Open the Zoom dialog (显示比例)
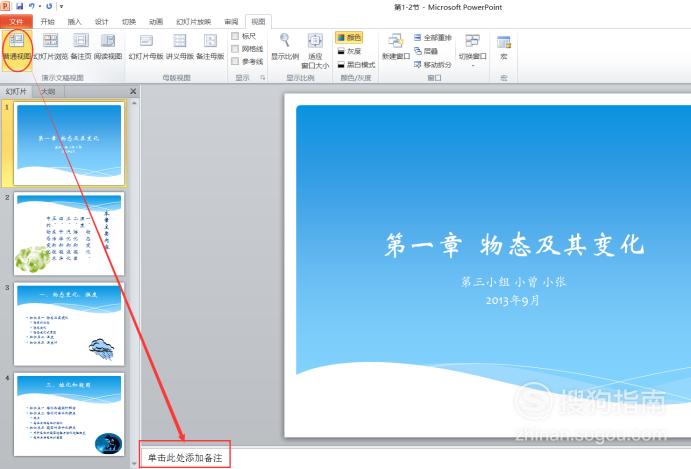 (x=285, y=47)
